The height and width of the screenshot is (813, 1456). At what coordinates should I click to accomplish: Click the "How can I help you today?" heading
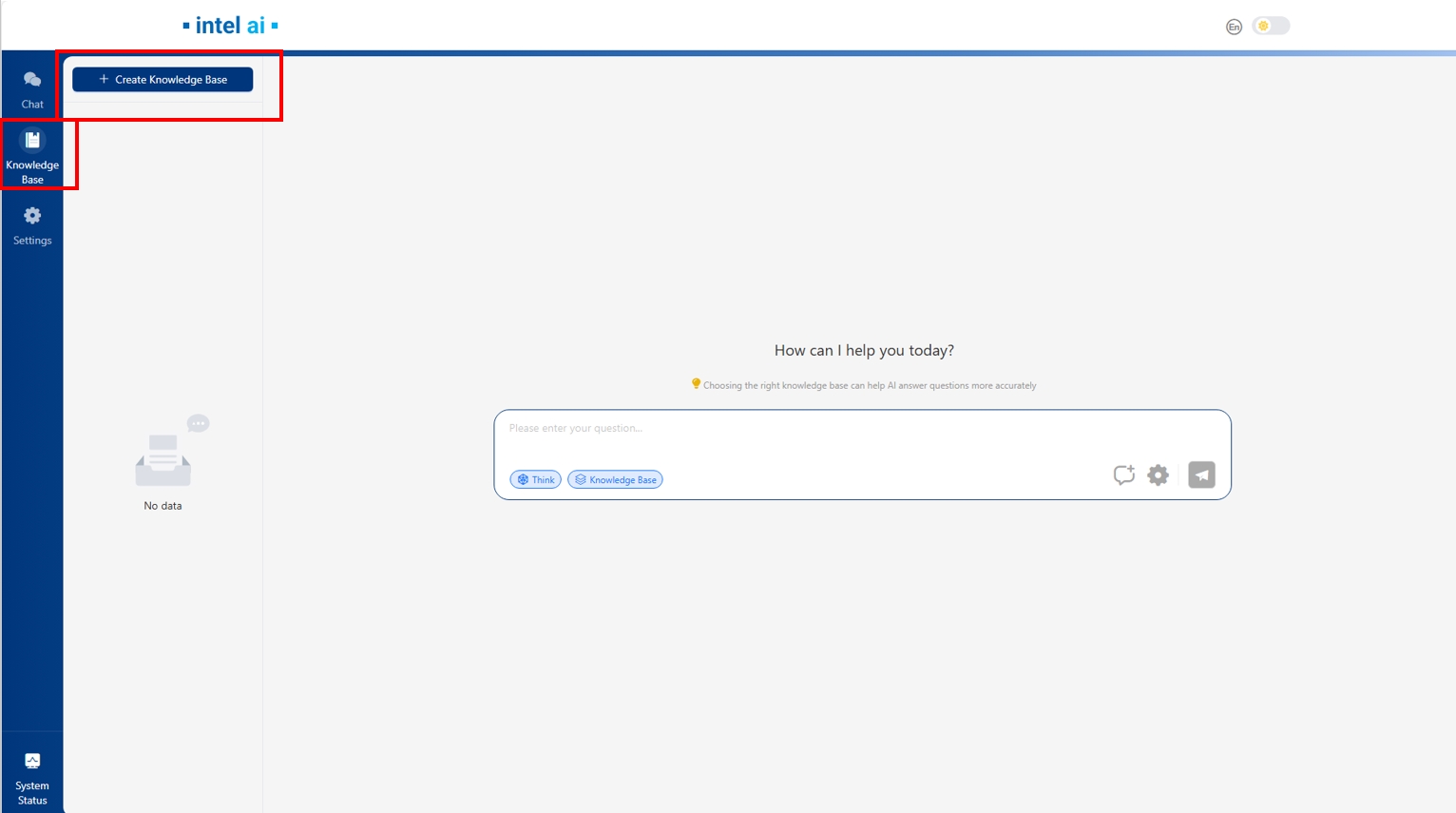(x=864, y=350)
